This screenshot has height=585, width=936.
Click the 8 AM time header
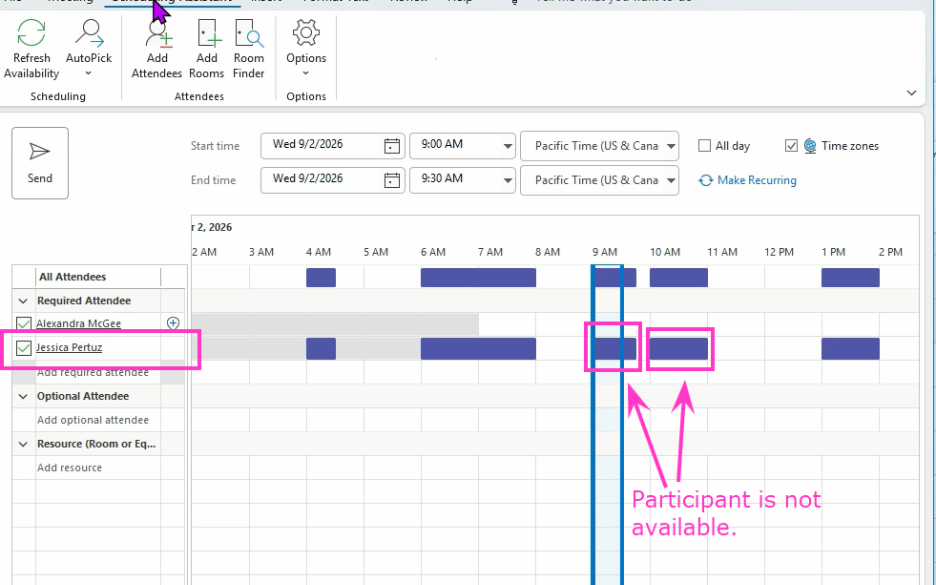click(547, 252)
